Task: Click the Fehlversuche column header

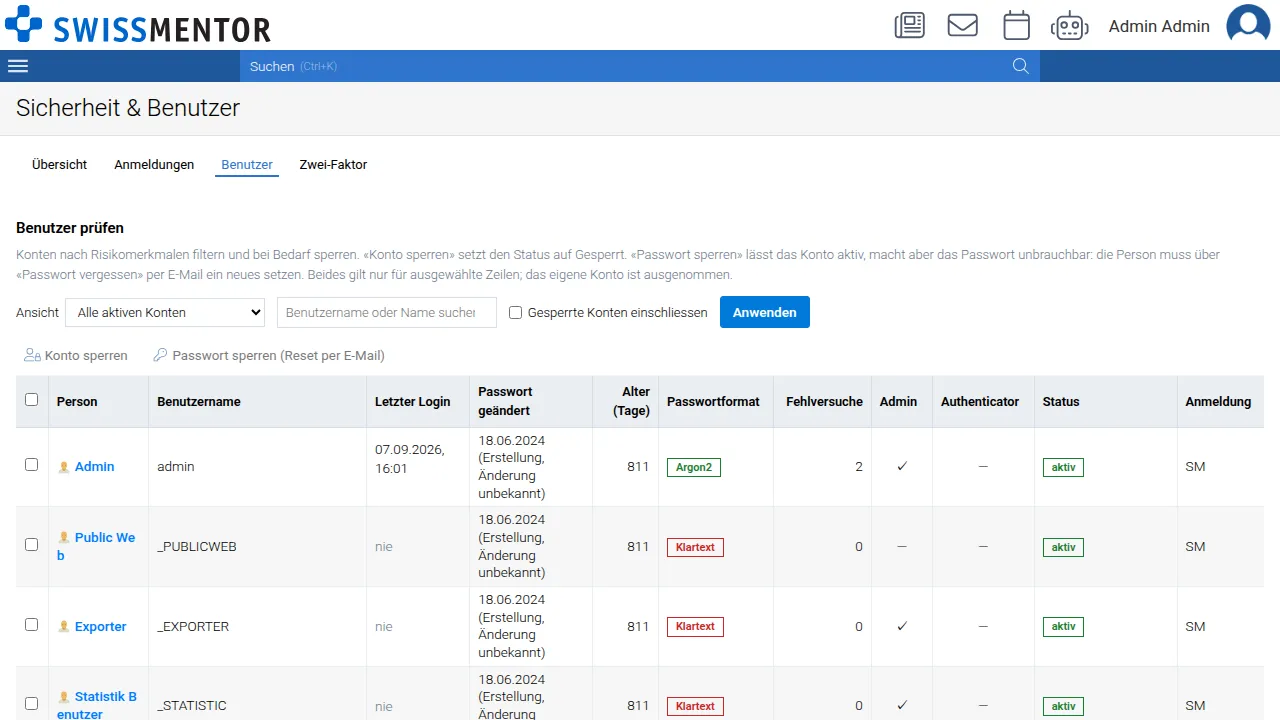Action: pyautogui.click(x=824, y=402)
